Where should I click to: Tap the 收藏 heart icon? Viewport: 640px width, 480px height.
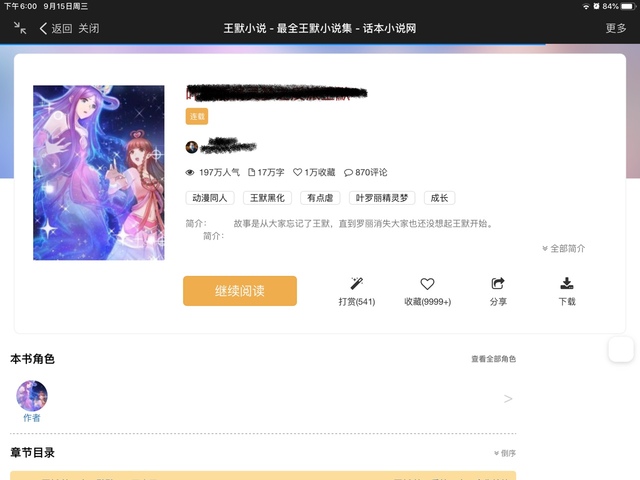[427, 284]
